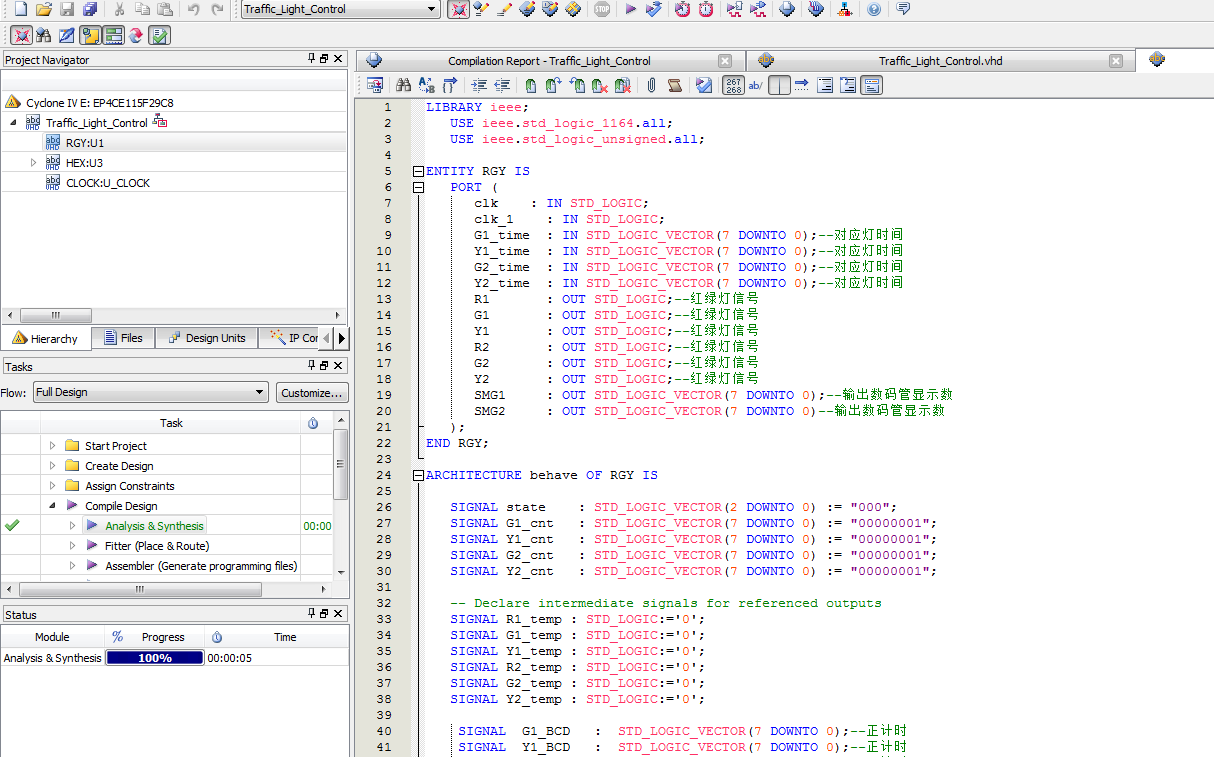This screenshot has height=757, width=1214.
Task: Expand the Create Design task group
Action: click(52, 466)
